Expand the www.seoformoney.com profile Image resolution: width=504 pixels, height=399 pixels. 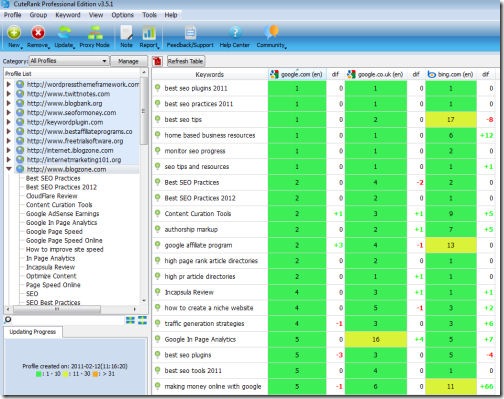coord(9,113)
